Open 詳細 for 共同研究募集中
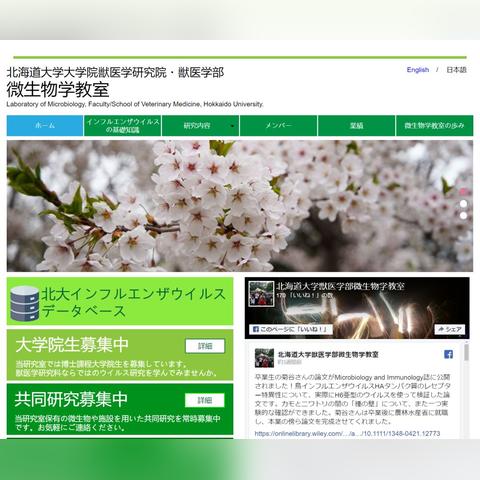The height and width of the screenshot is (480, 480). point(205,400)
